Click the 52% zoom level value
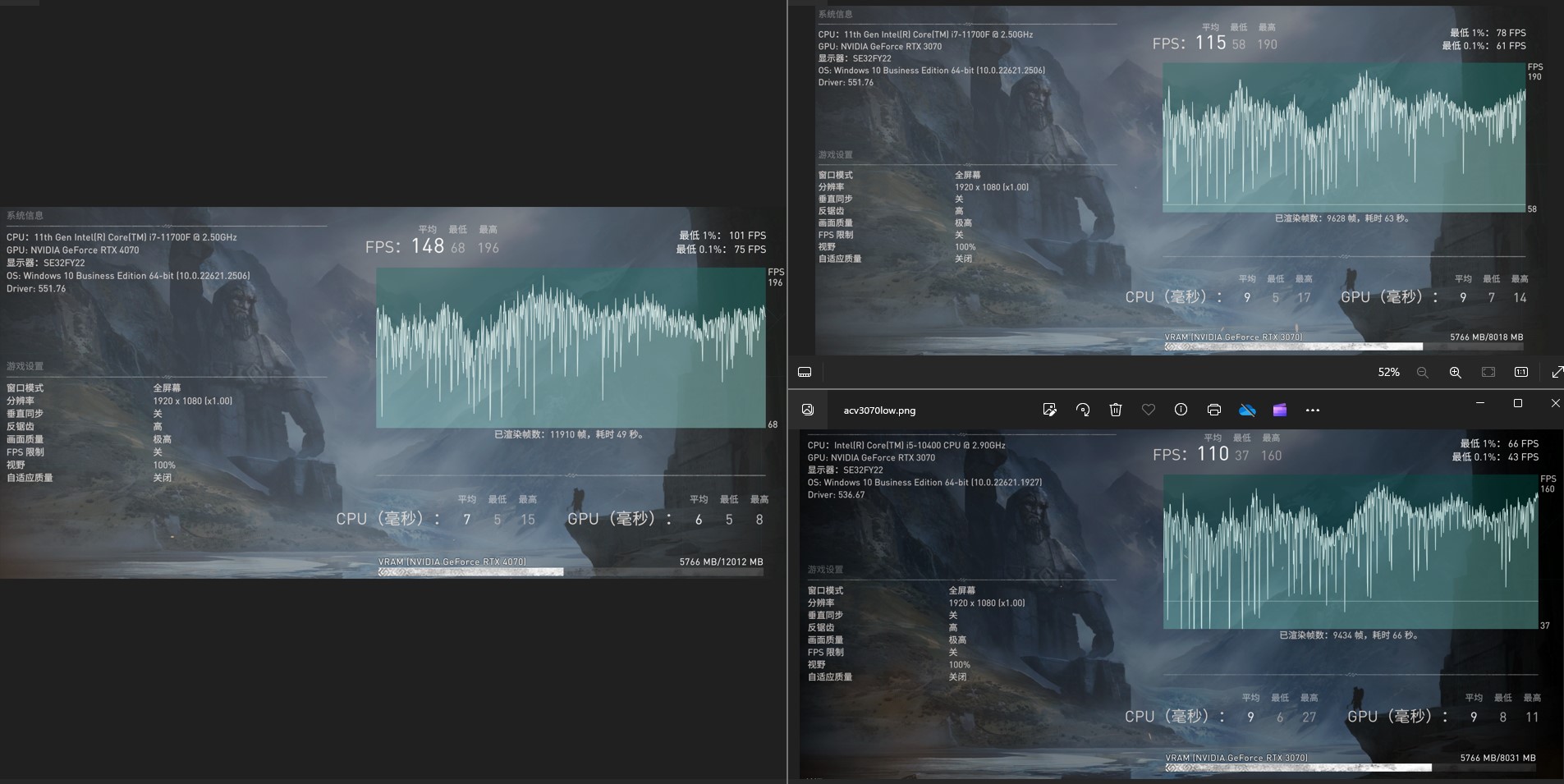This screenshot has height=784, width=1564. coord(1388,372)
